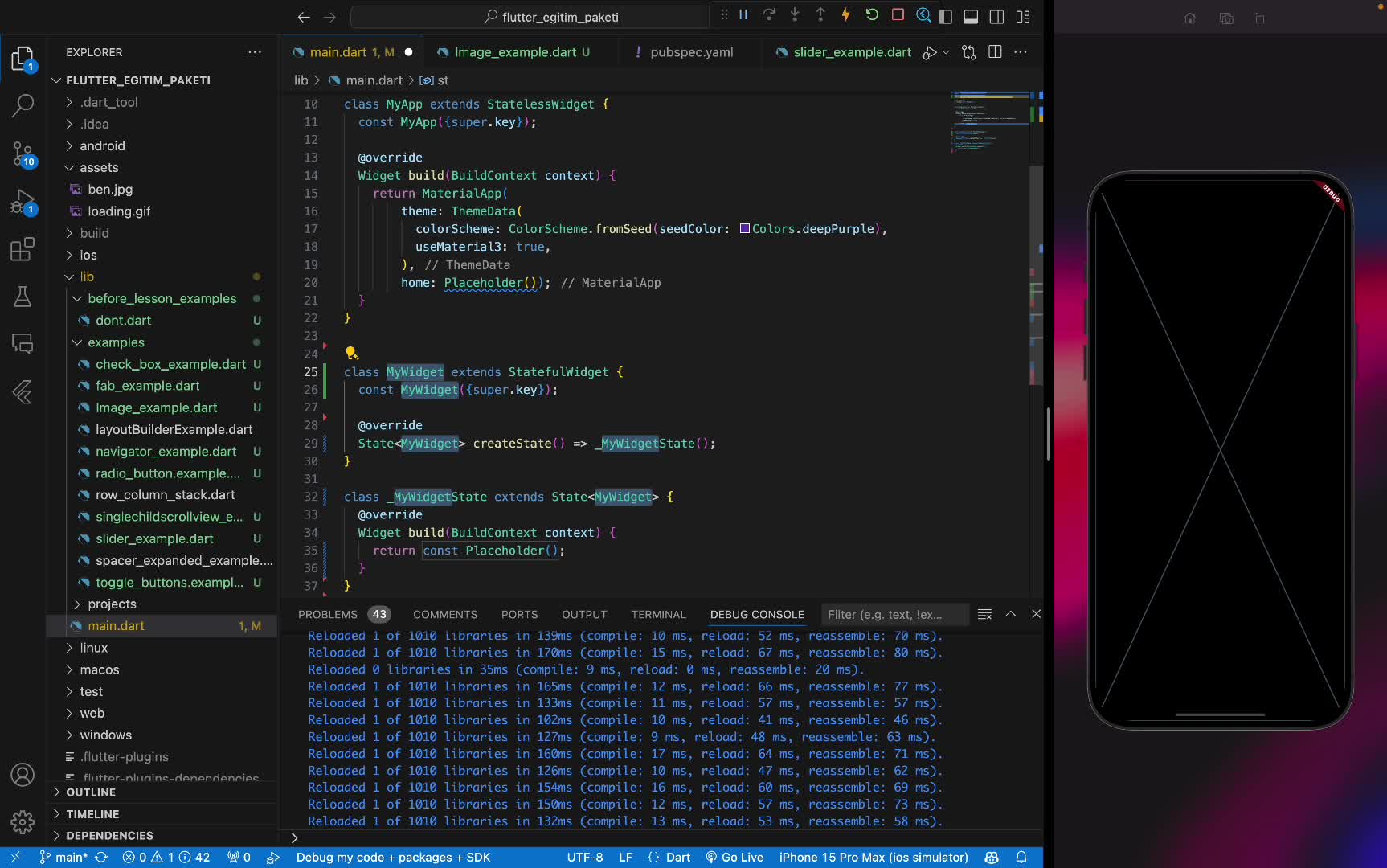Expand the TIMELINE section
The width and height of the screenshot is (1387, 868).
(92, 814)
